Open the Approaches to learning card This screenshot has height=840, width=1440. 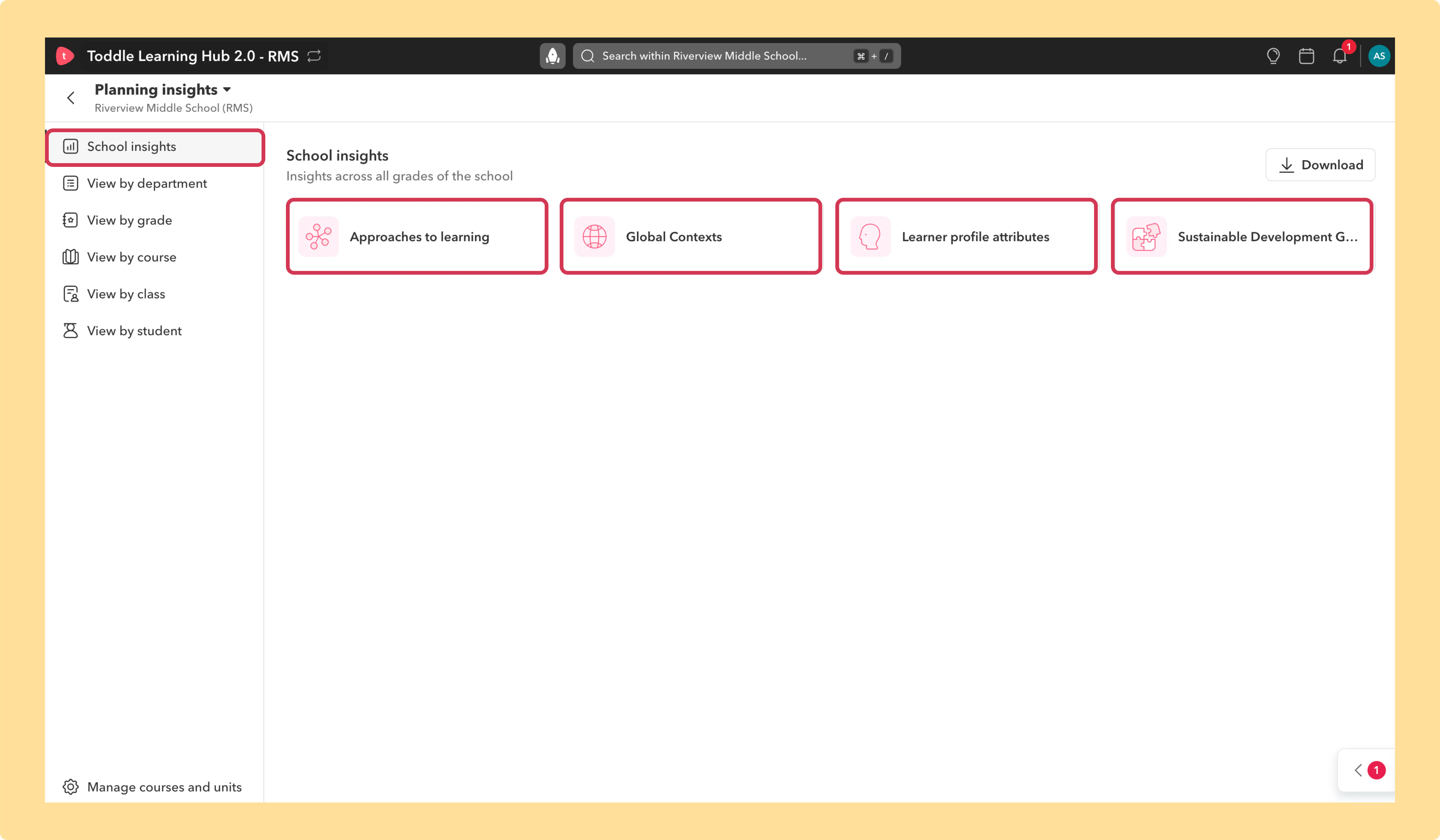click(417, 236)
